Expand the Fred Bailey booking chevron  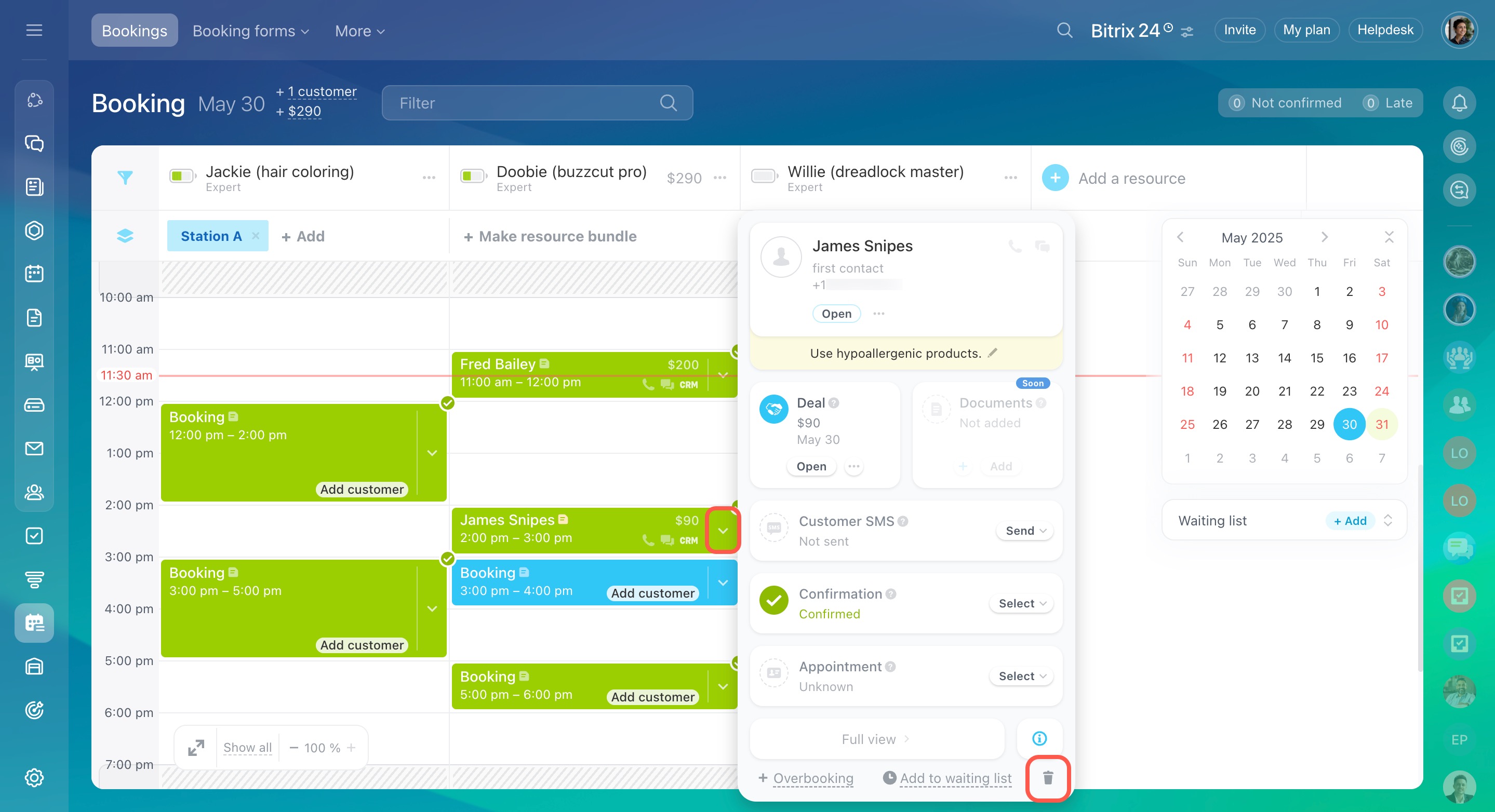pyautogui.click(x=723, y=375)
